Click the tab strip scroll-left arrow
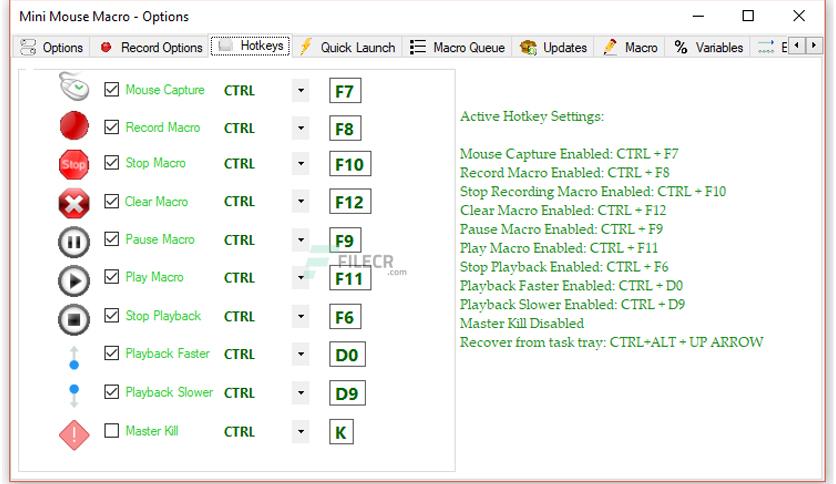 (797, 45)
